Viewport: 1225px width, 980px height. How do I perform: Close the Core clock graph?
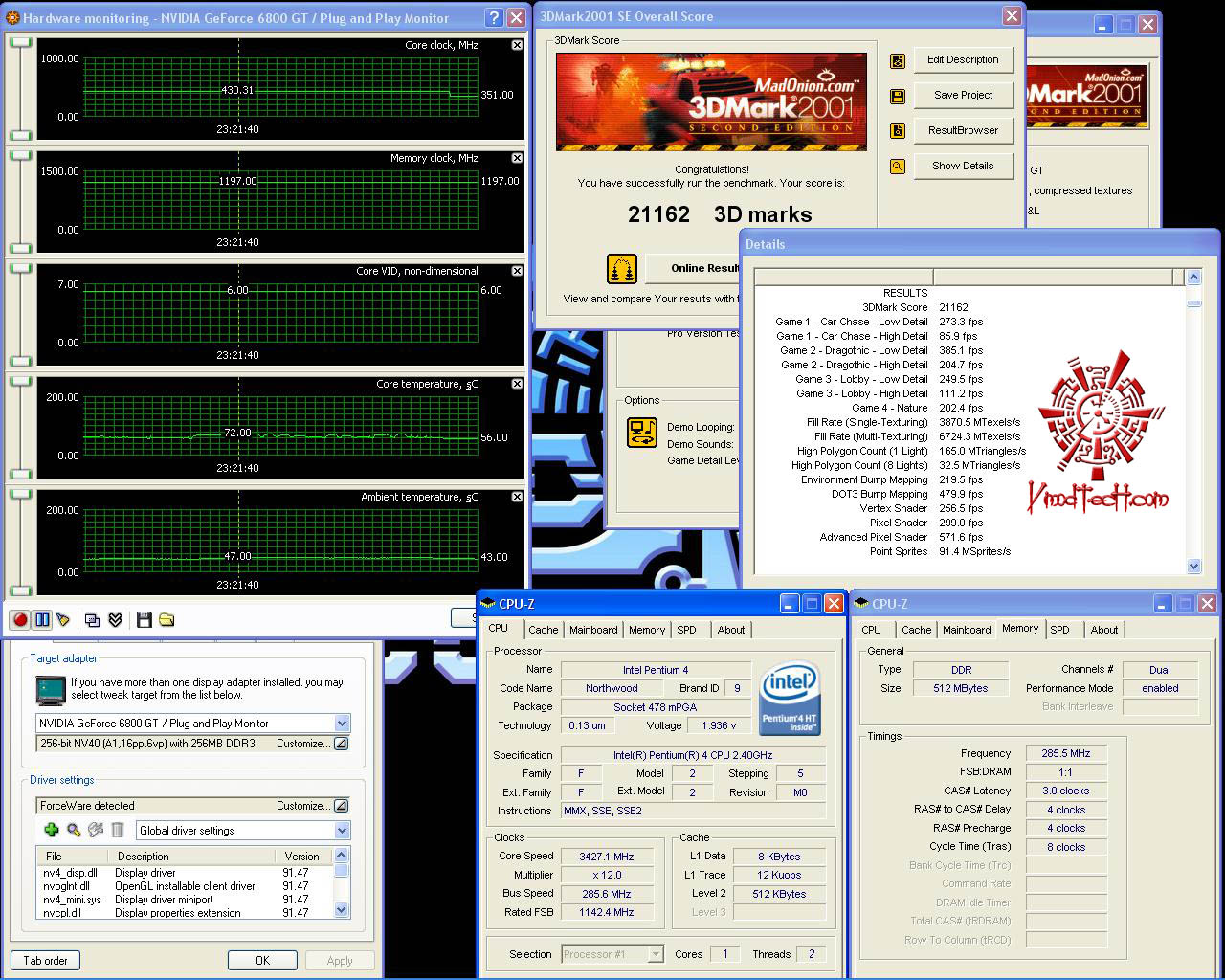click(517, 45)
